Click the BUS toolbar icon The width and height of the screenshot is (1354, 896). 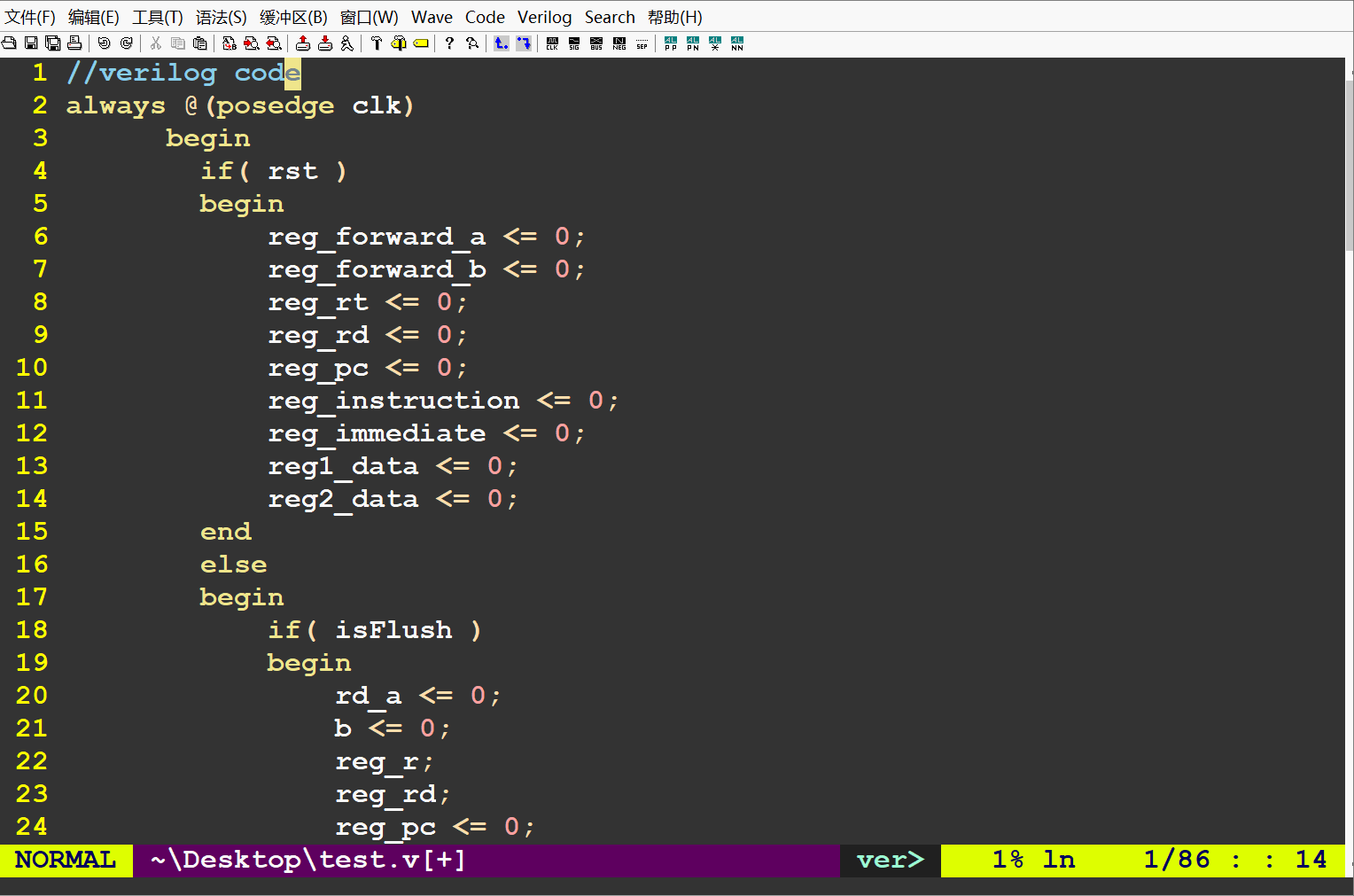[x=596, y=43]
